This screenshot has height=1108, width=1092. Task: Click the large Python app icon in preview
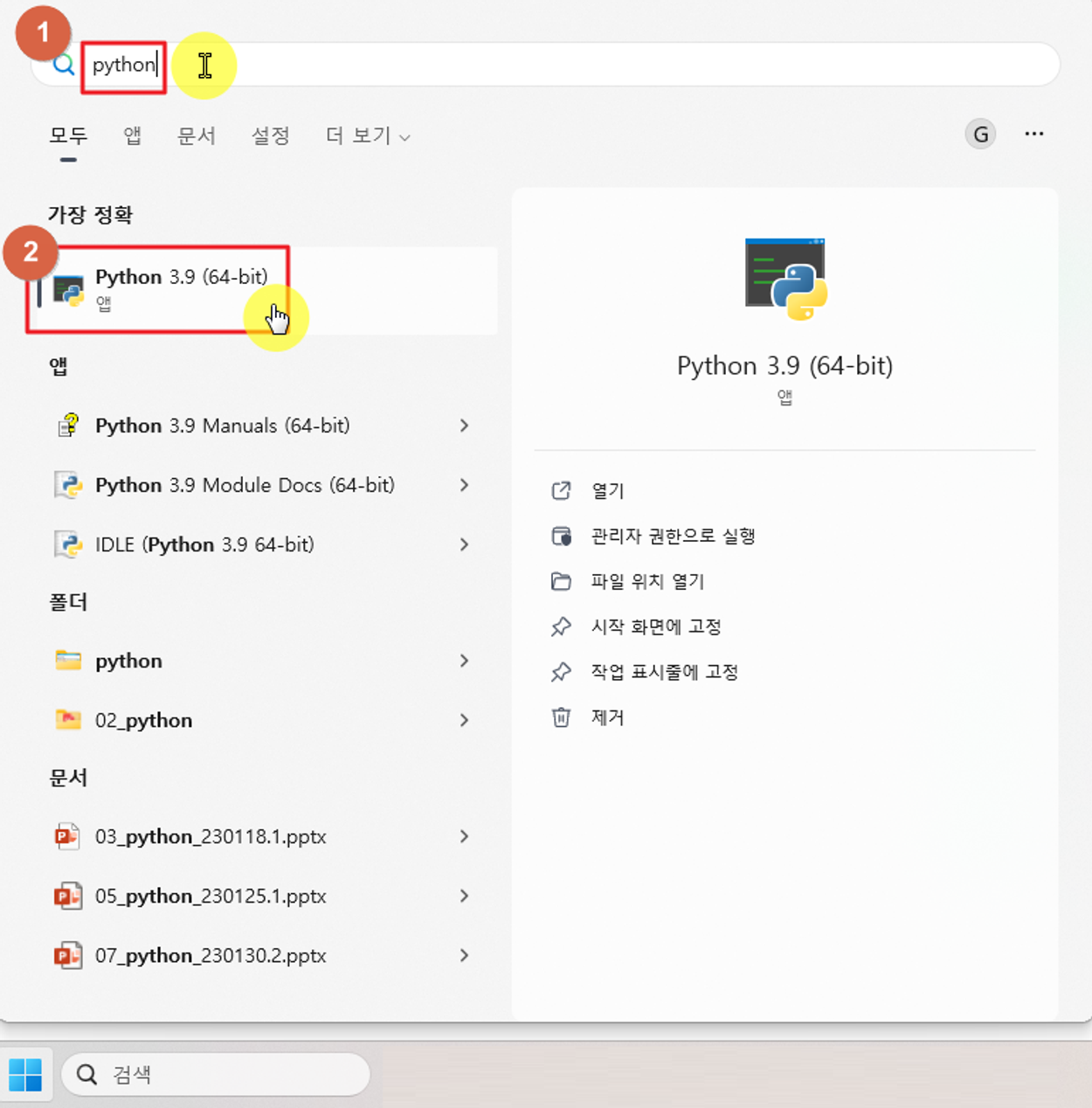coord(785,280)
